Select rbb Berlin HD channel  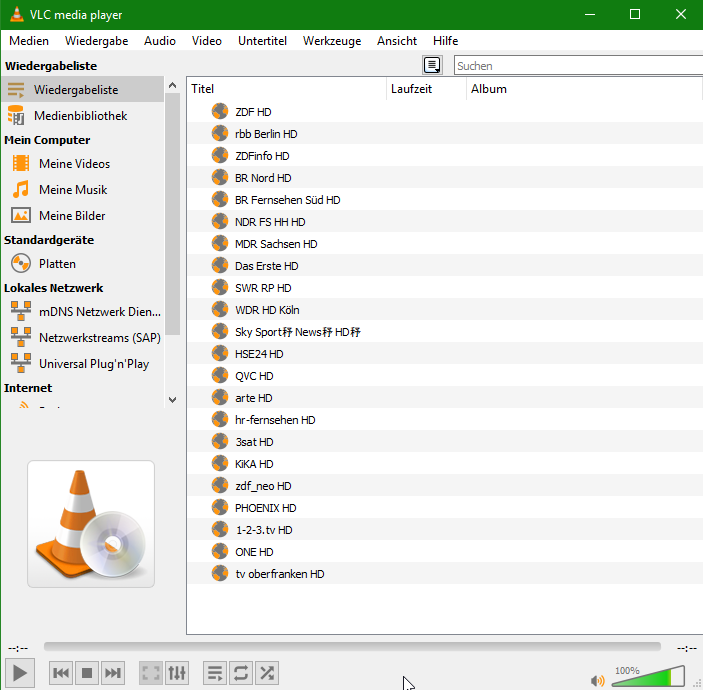click(266, 134)
